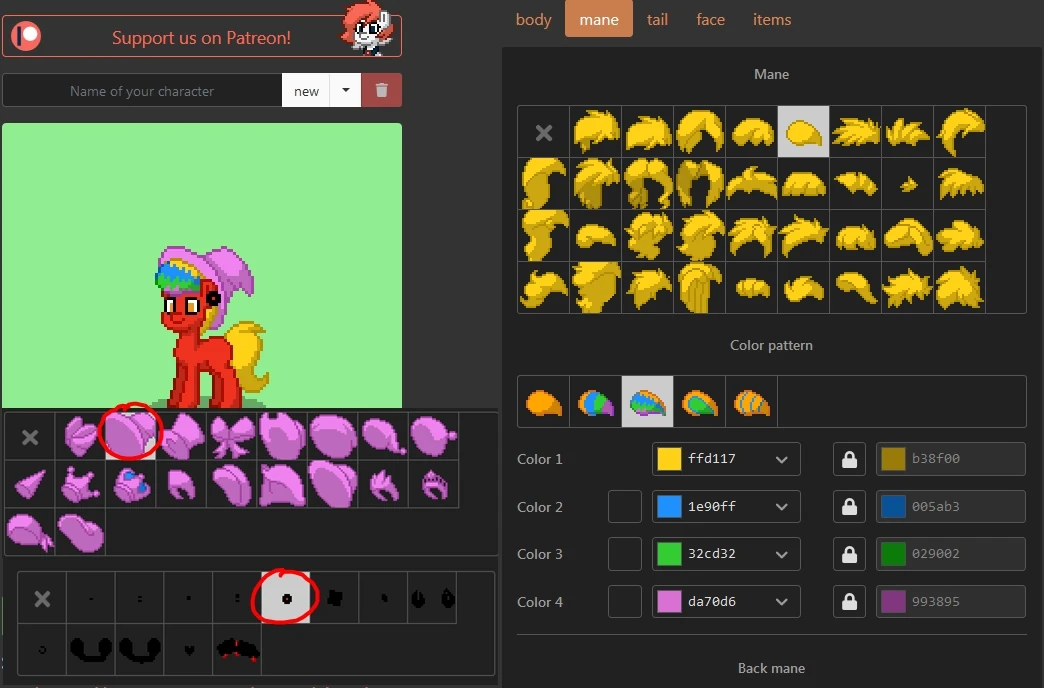Click the 993895 outline color swatch
This screenshot has width=1044, height=688.
pyautogui.click(x=893, y=601)
